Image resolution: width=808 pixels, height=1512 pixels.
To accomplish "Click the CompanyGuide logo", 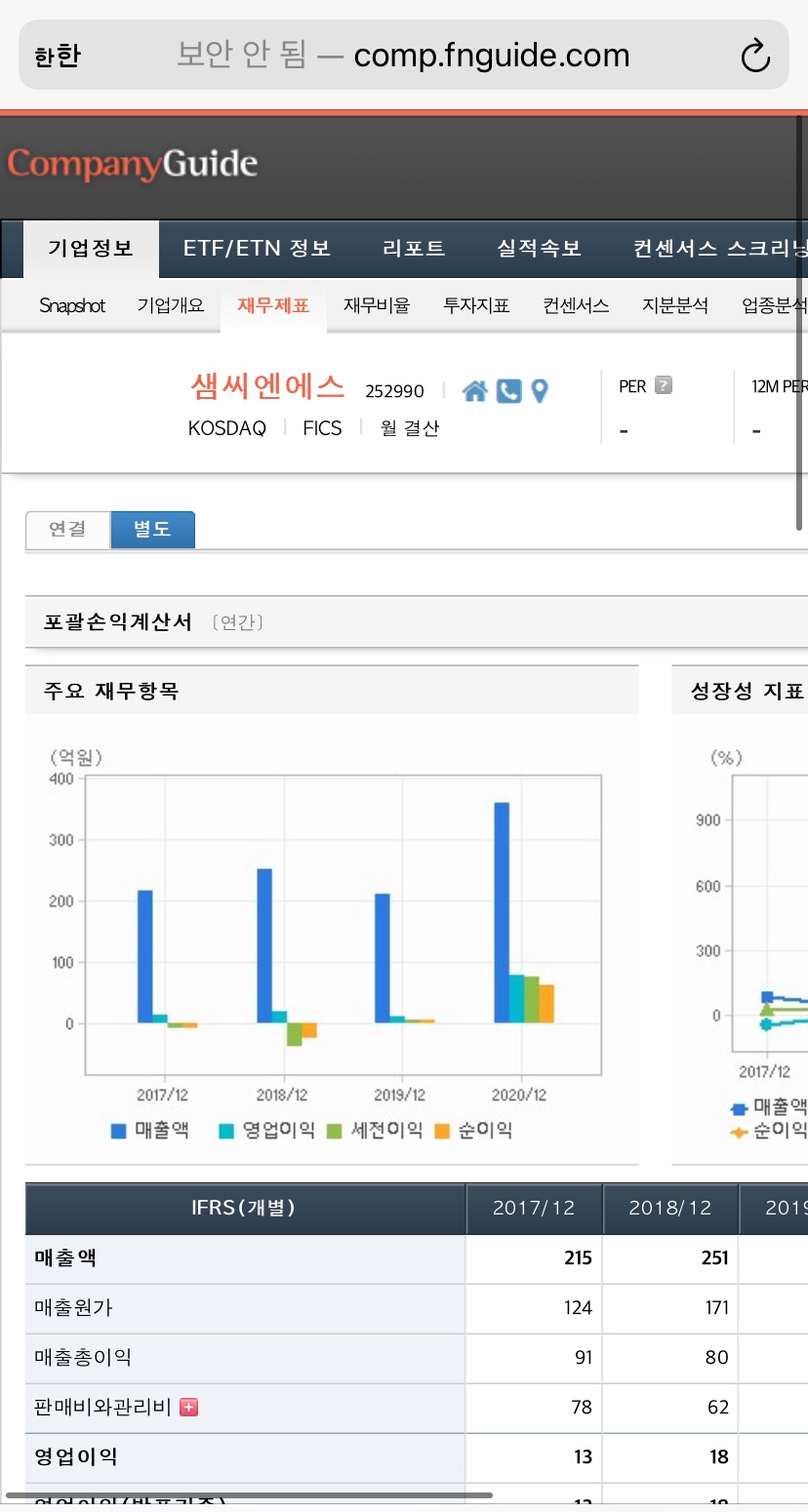I will [133, 163].
